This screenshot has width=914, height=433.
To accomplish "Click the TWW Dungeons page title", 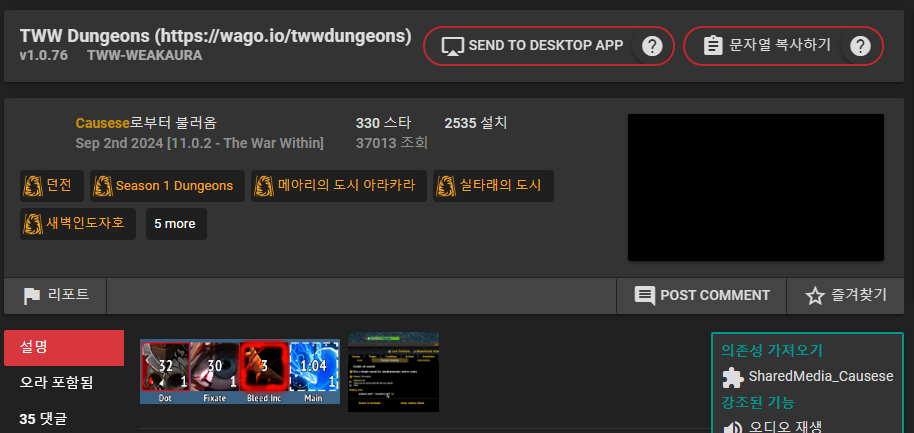I will (x=216, y=36).
